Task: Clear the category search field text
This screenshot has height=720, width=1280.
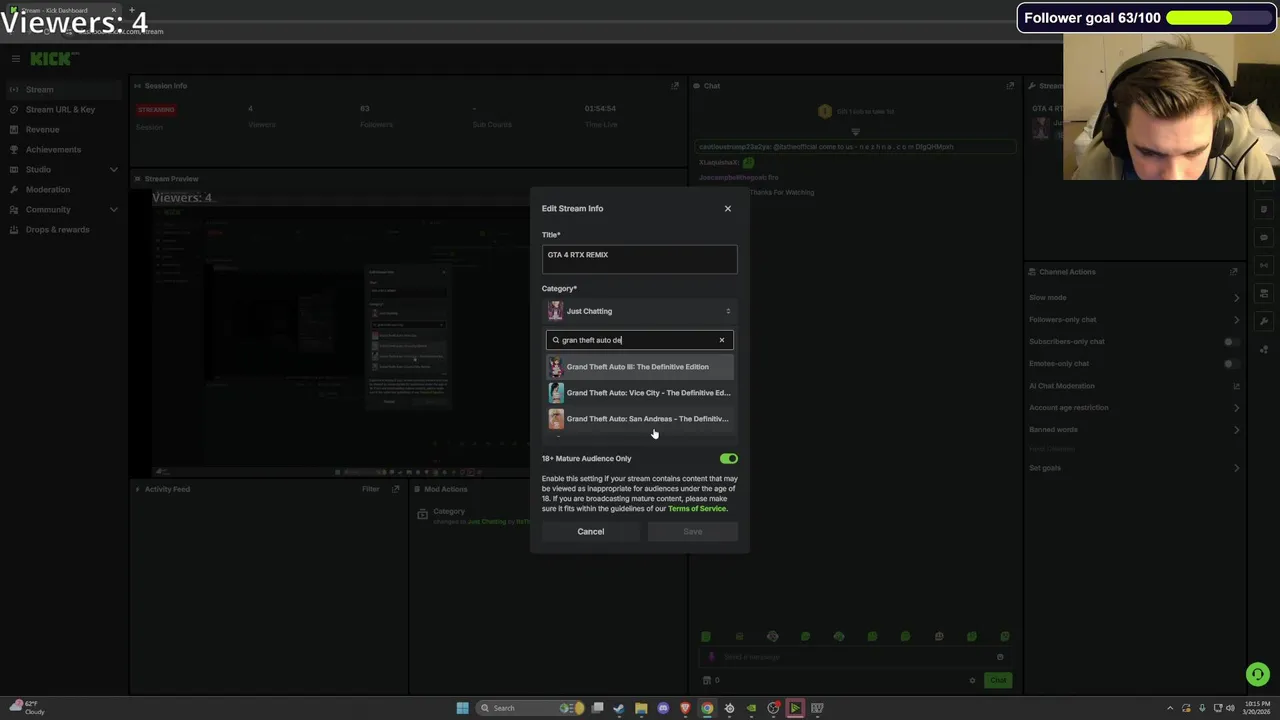Action: [x=721, y=340]
